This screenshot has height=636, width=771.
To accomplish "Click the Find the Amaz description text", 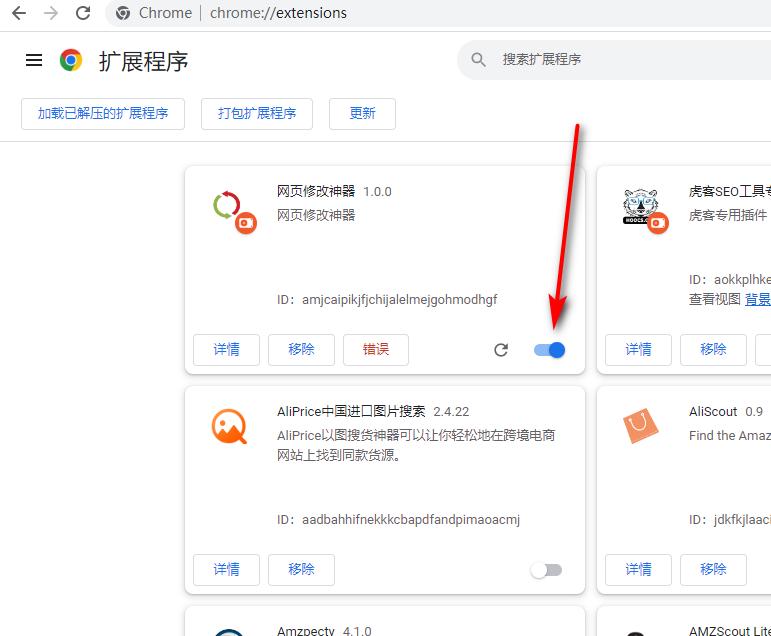I will click(x=730, y=435).
